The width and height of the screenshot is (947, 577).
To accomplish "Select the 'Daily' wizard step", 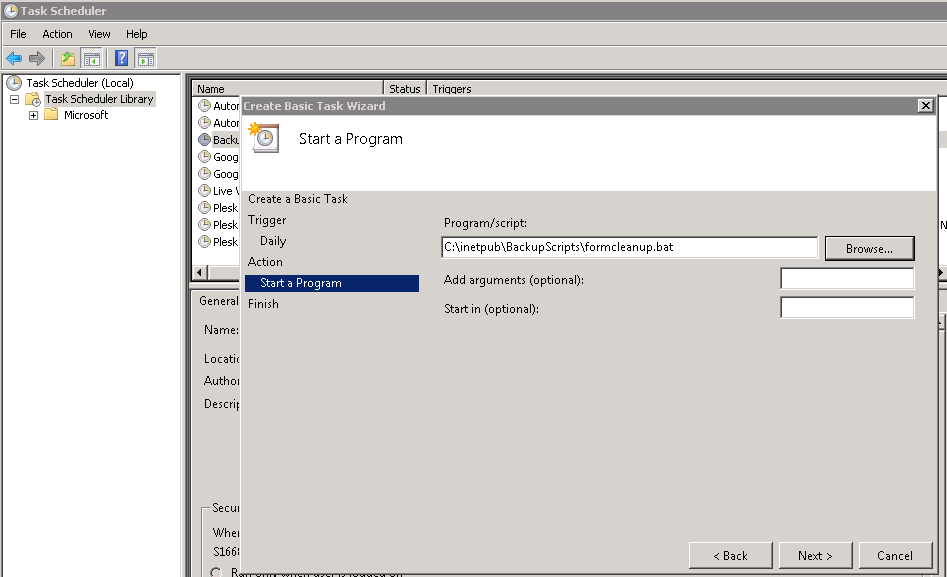I will click(273, 240).
